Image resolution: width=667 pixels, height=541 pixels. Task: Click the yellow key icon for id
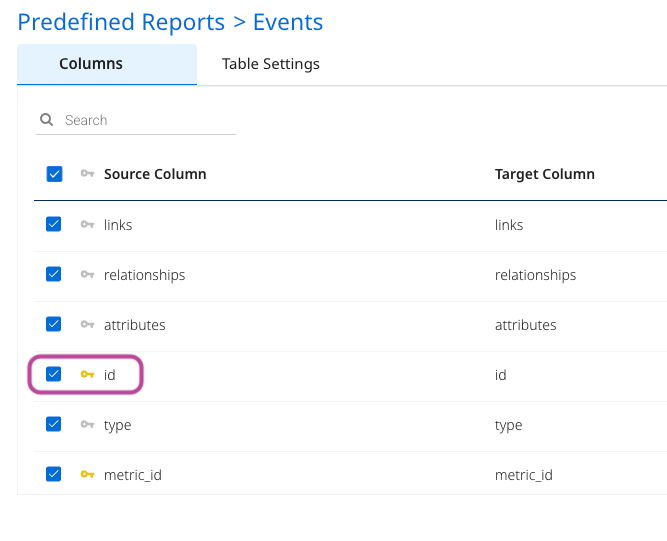[87, 375]
